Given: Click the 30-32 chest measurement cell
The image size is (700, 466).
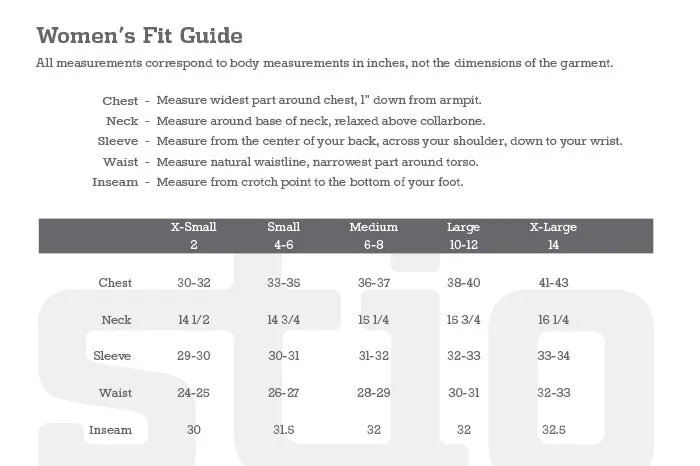Looking at the screenshot, I should [x=194, y=283].
